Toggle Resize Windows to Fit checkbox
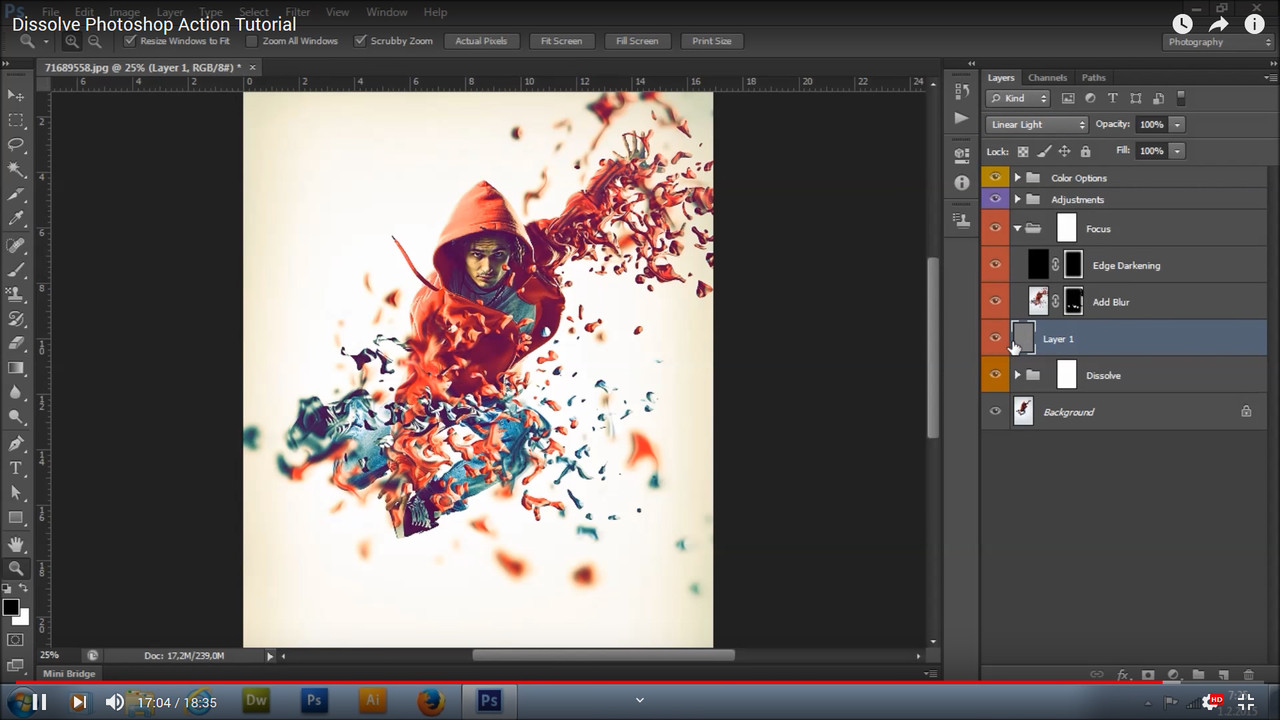Viewport: 1280px width, 720px height. click(x=130, y=41)
